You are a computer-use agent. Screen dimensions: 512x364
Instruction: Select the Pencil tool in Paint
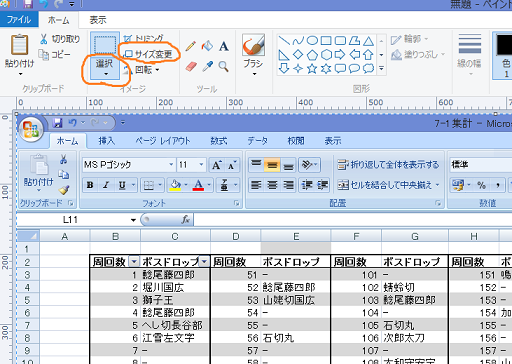tap(190, 46)
